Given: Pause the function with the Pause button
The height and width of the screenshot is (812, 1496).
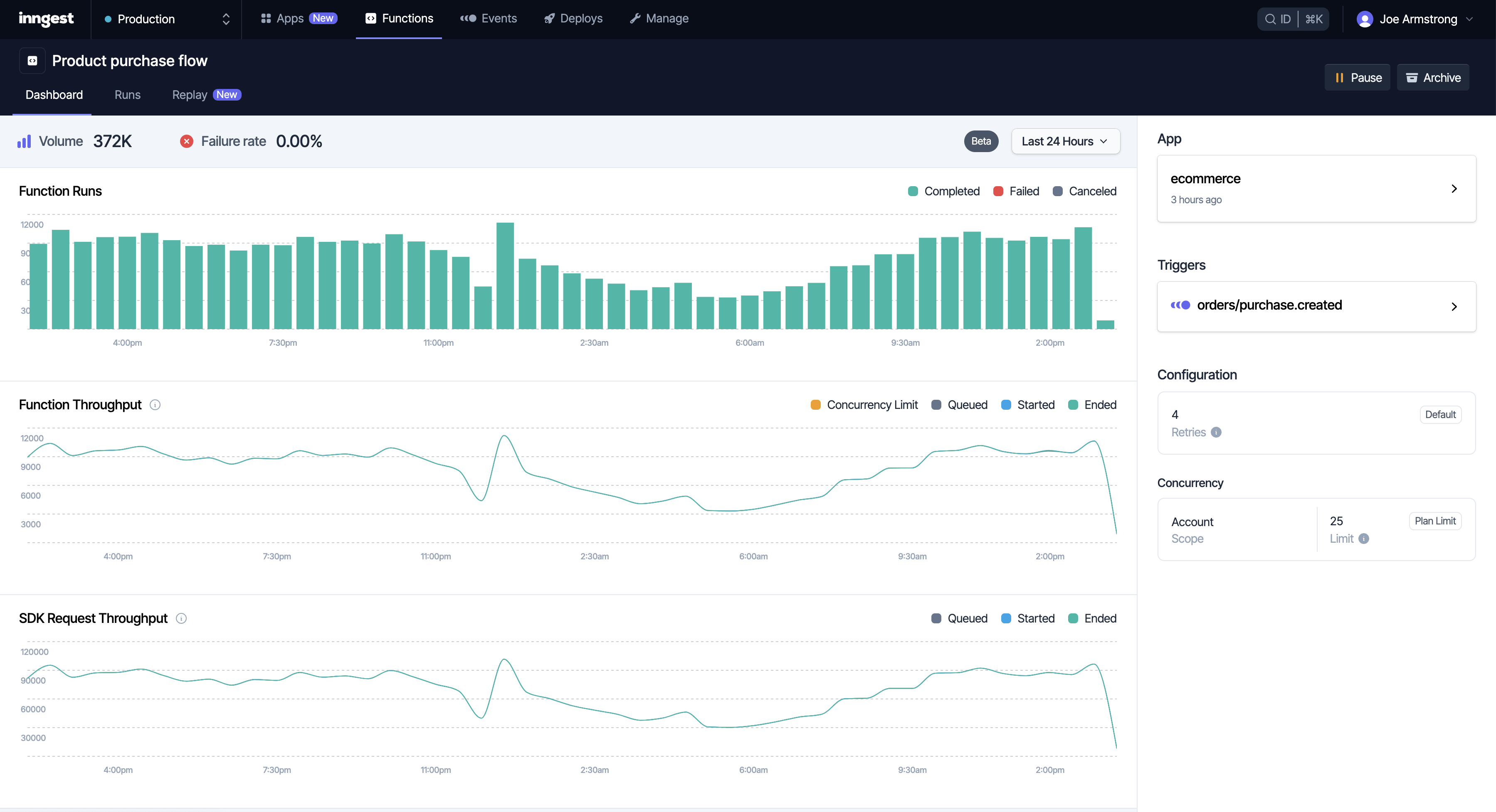Looking at the screenshot, I should (x=1357, y=78).
